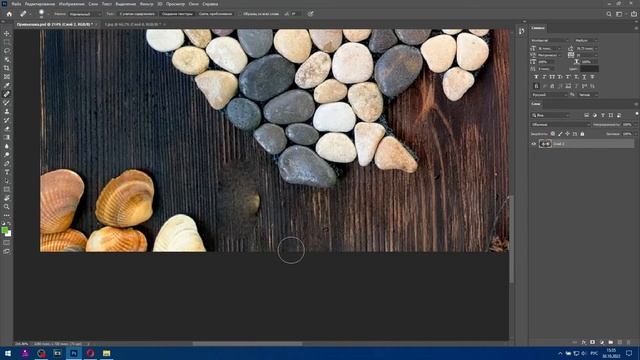Select the Frame tool
Viewport: 640px width, 360px height.
[7, 76]
